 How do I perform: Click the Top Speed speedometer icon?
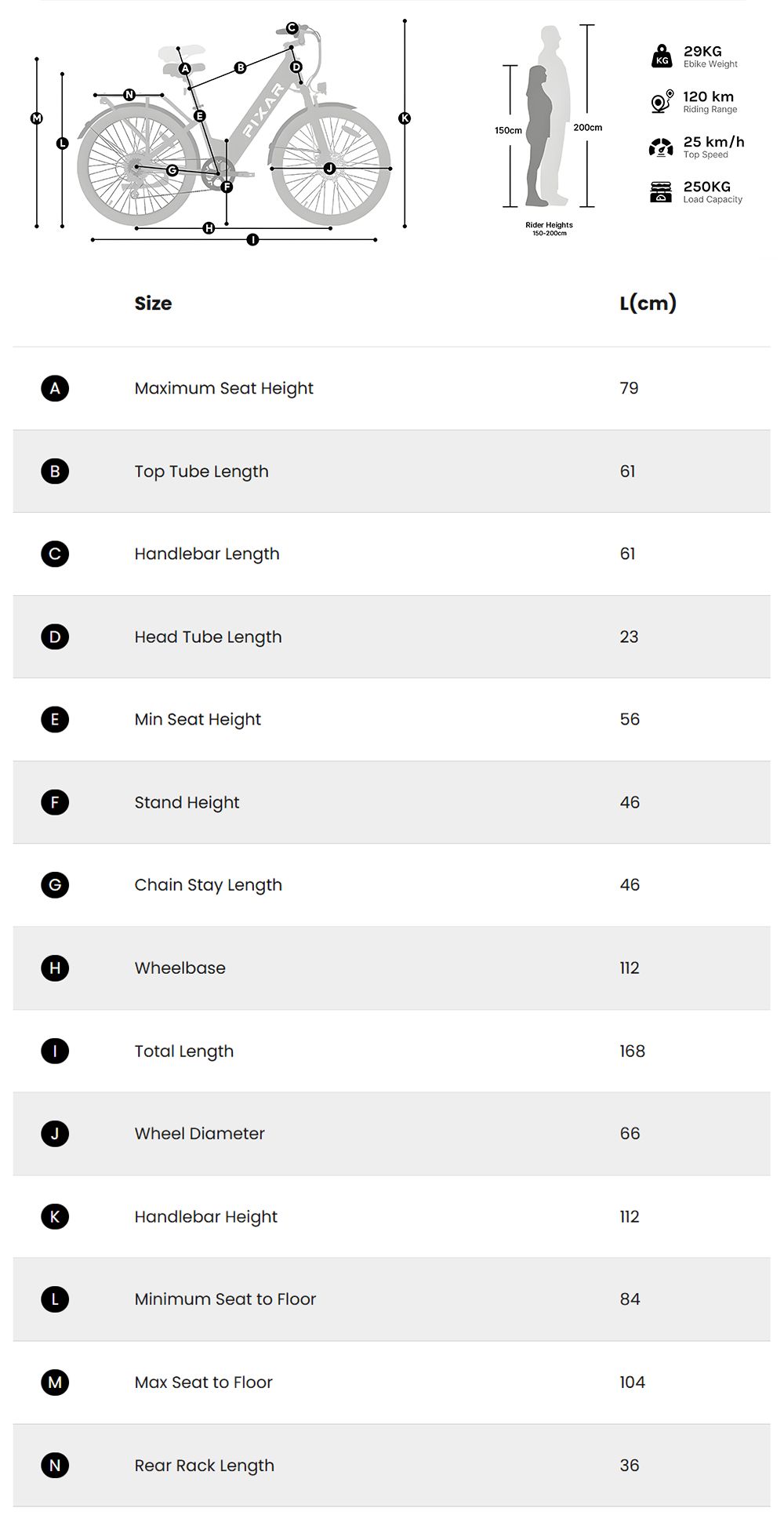[661, 147]
